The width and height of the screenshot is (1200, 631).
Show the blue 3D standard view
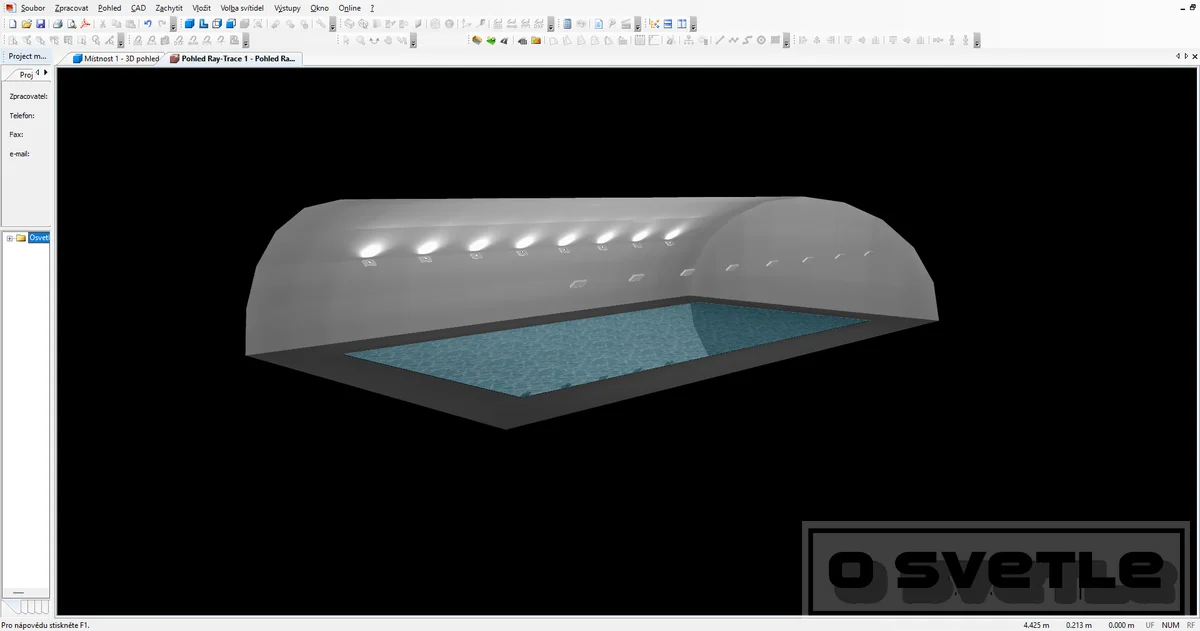pos(190,24)
